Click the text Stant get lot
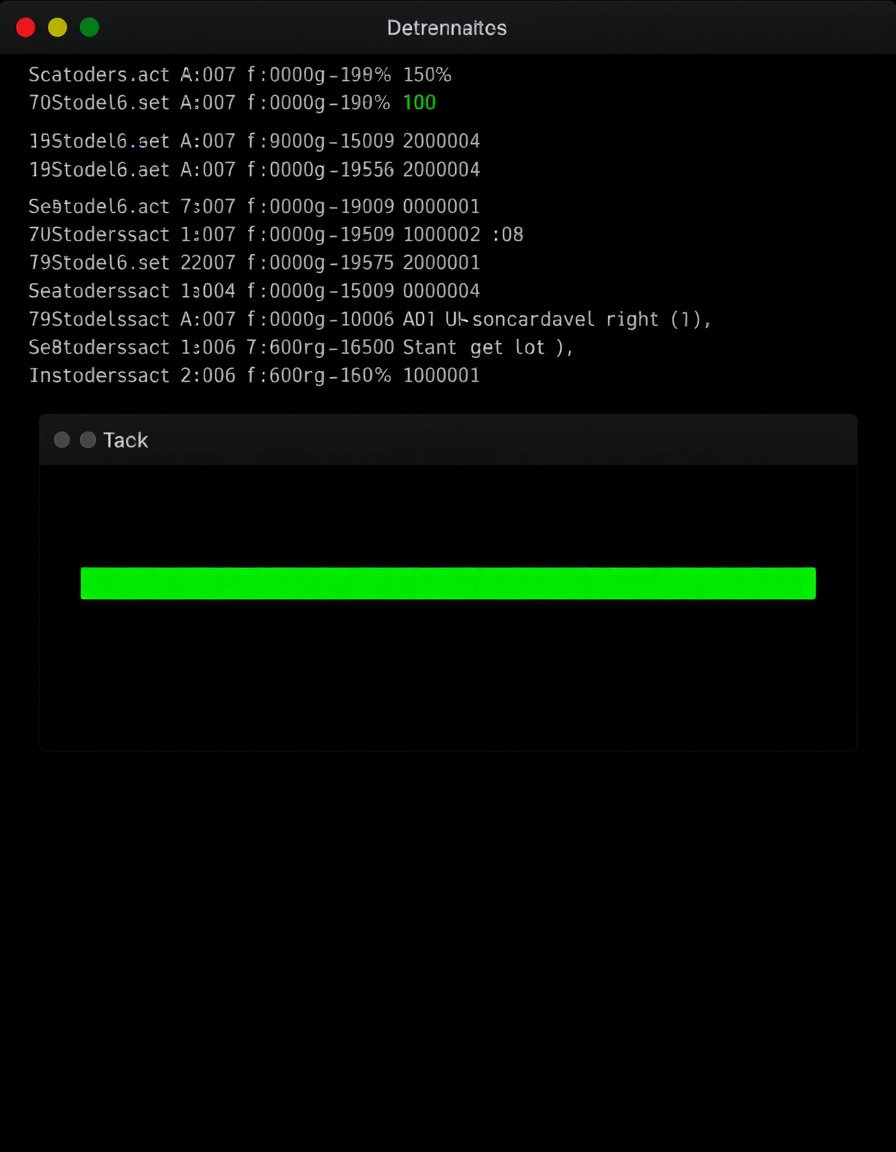The image size is (896, 1152). pyautogui.click(x=474, y=347)
